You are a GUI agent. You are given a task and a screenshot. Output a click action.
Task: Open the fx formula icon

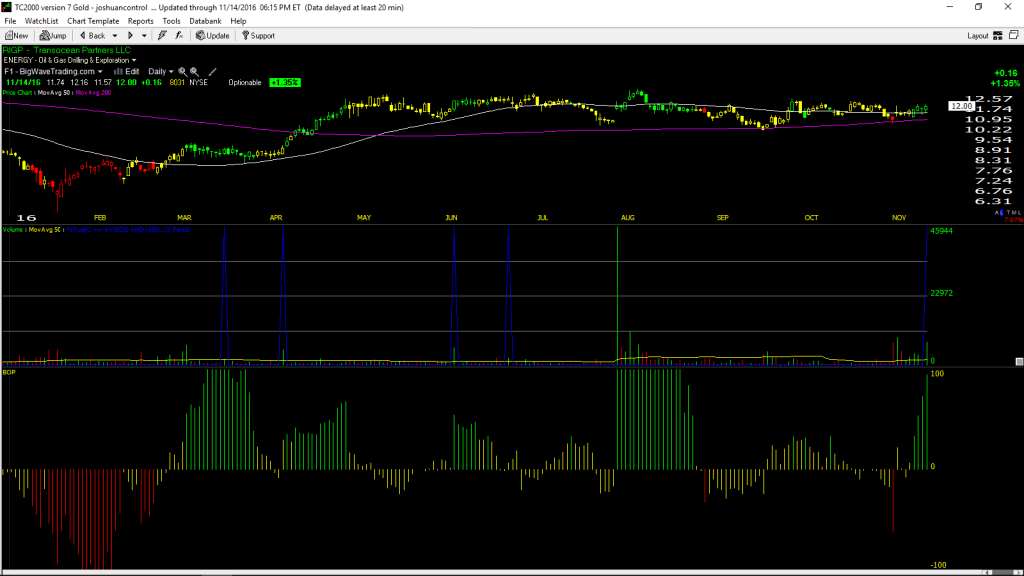(x=179, y=36)
